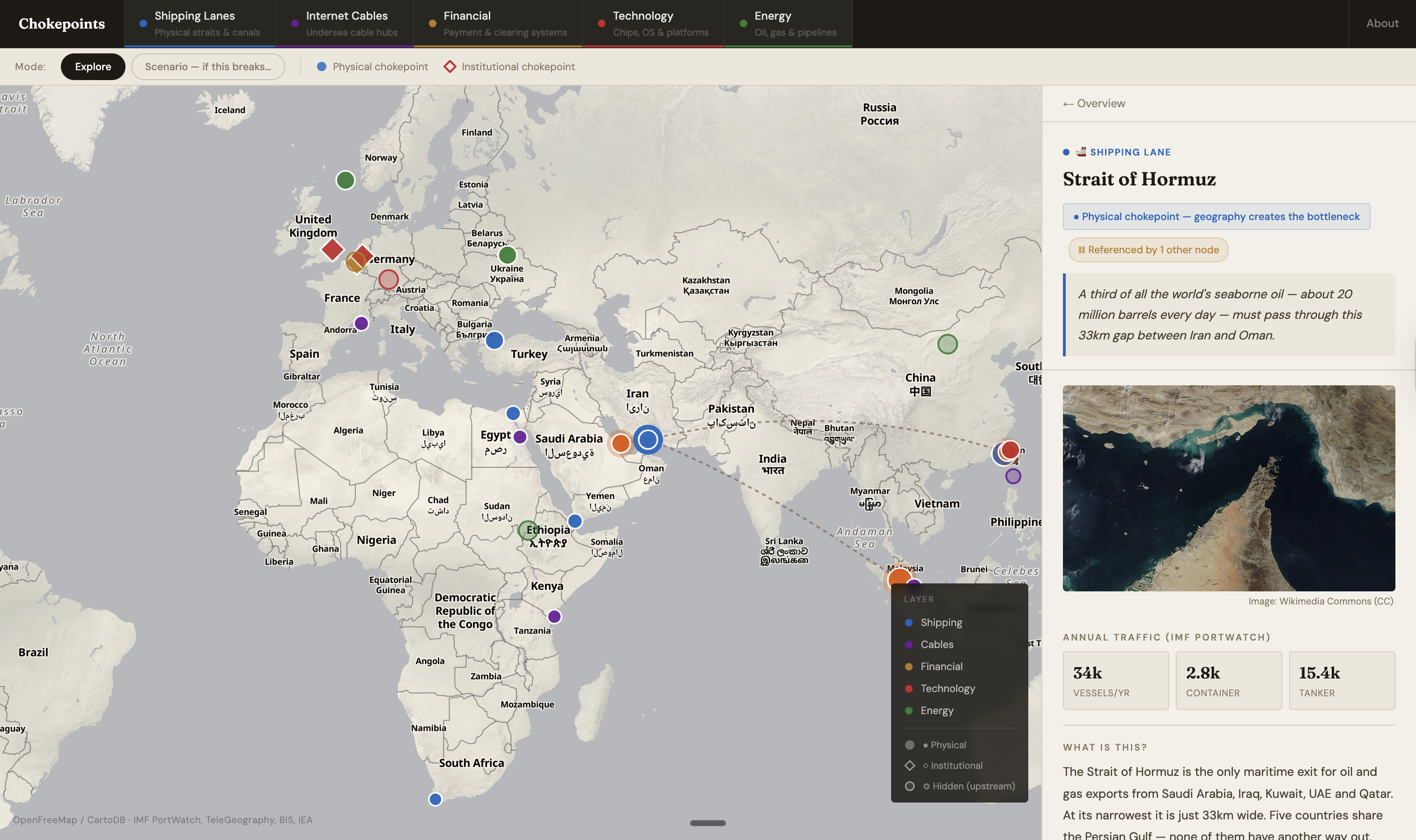Select the red institutional diamond over the United Kingdom
The height and width of the screenshot is (840, 1416).
pyautogui.click(x=333, y=250)
